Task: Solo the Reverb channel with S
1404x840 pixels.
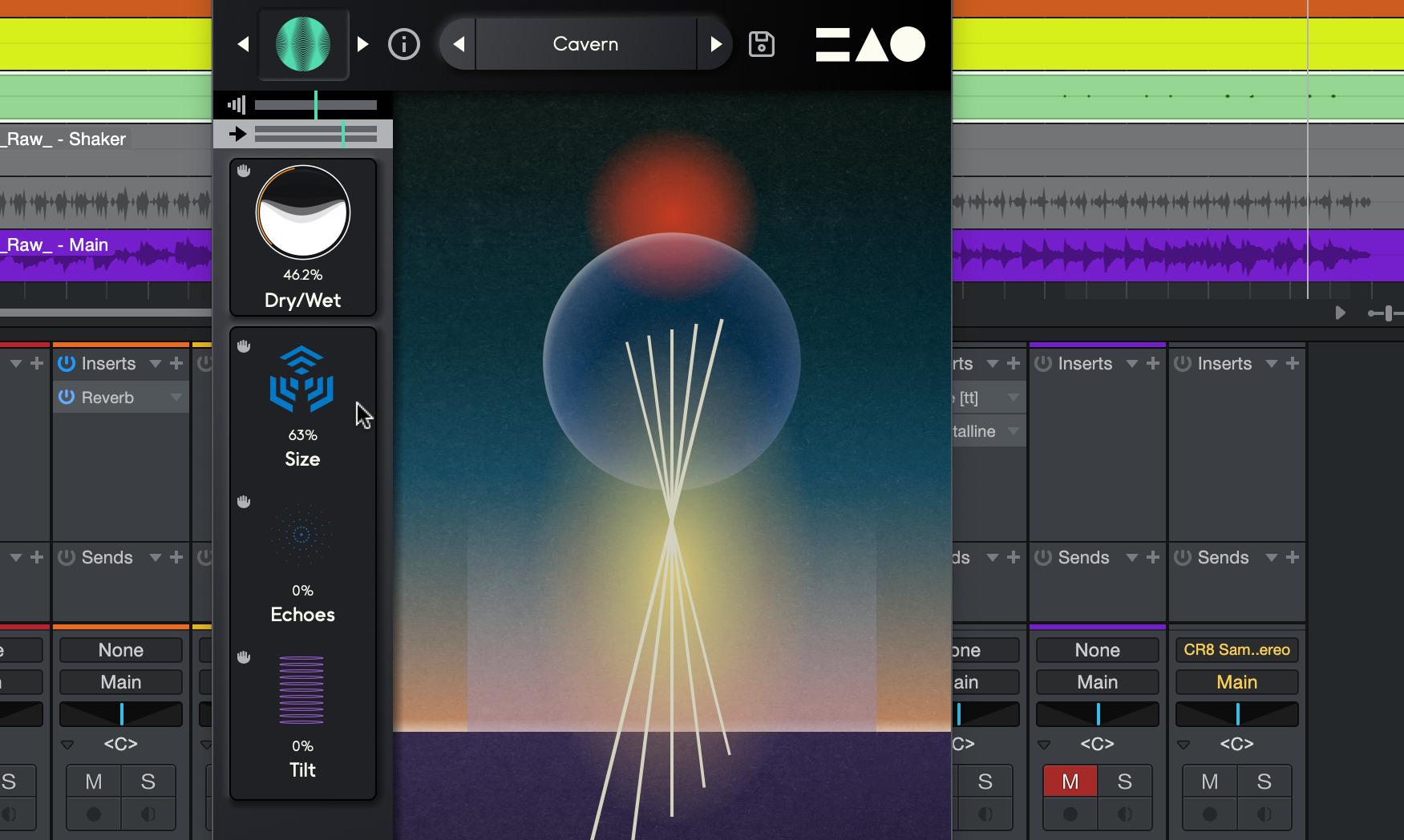Action: click(148, 781)
